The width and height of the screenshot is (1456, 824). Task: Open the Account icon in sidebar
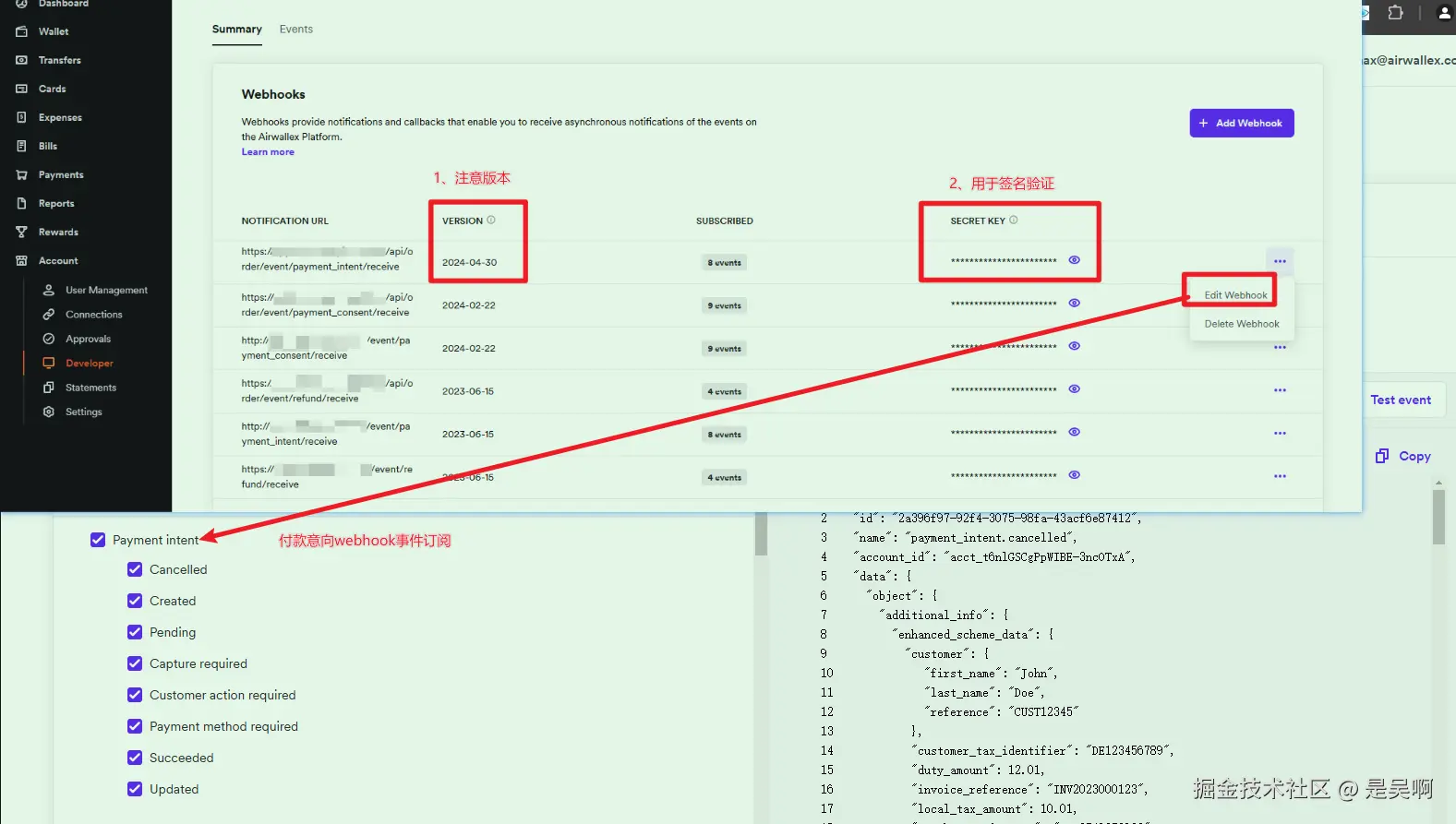click(21, 260)
